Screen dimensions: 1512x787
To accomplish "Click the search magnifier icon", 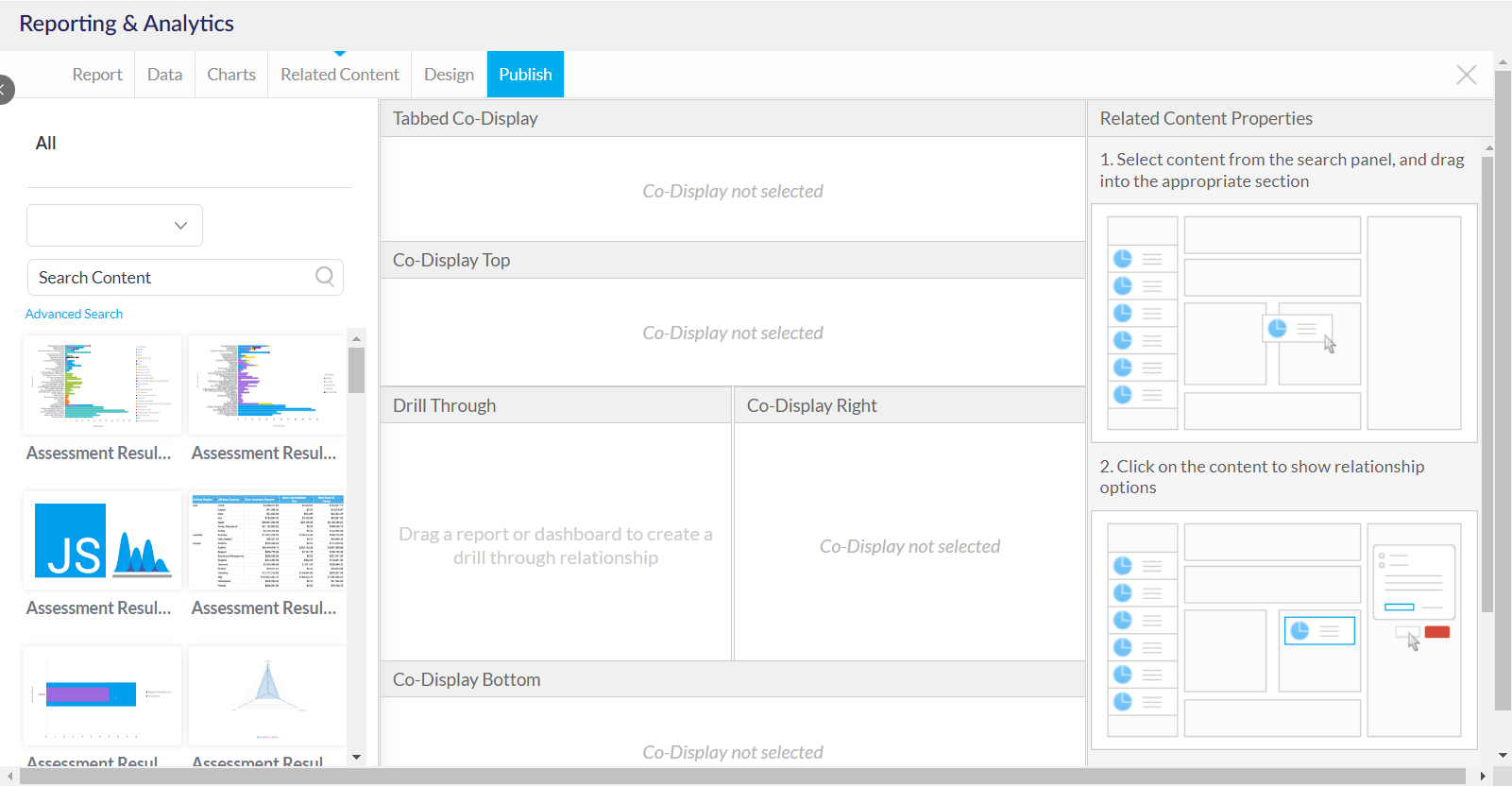I will click(x=325, y=277).
